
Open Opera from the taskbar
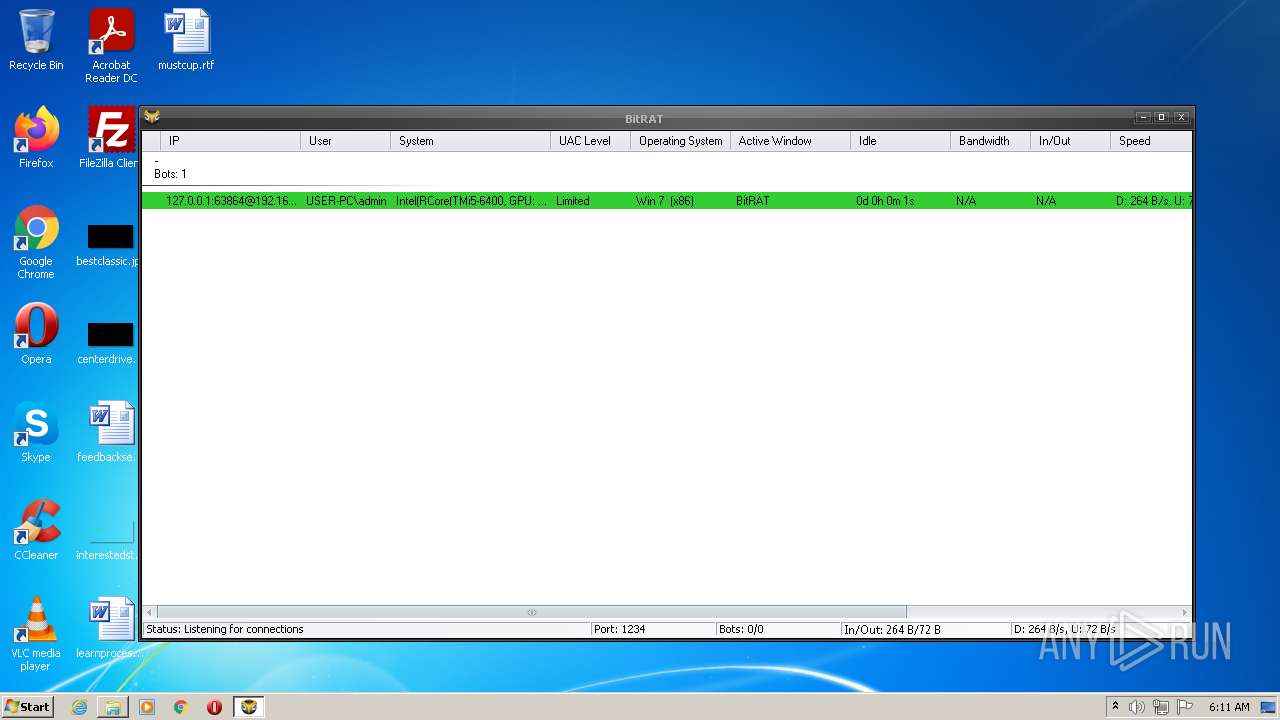point(214,707)
